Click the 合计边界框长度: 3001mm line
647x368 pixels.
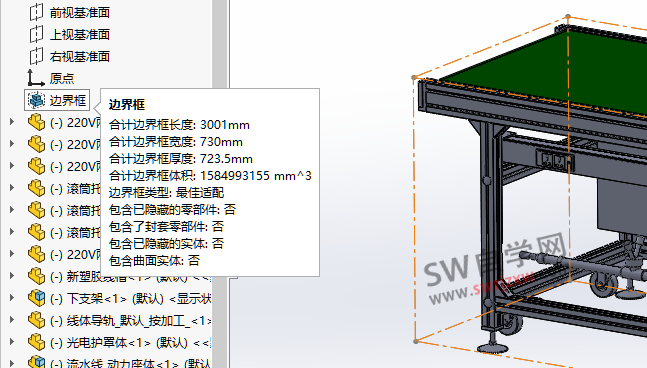pos(179,125)
